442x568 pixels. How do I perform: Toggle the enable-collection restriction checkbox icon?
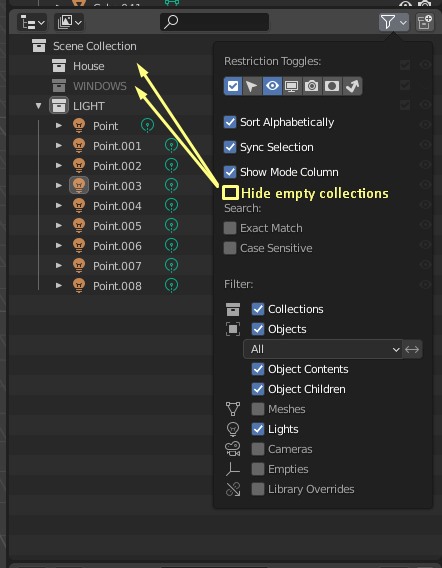point(233,86)
